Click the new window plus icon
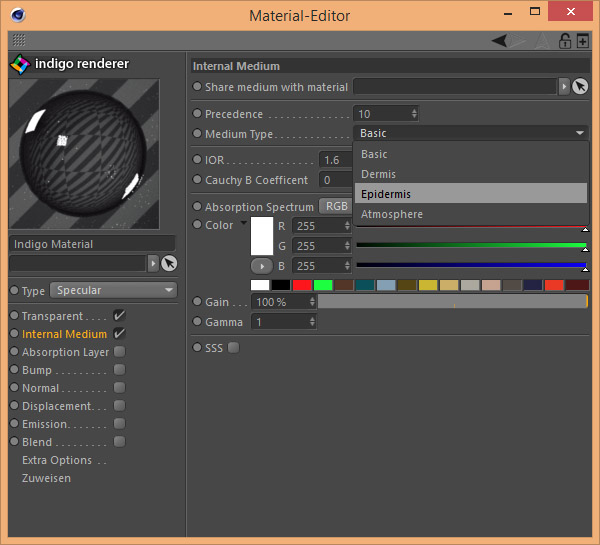 point(583,41)
